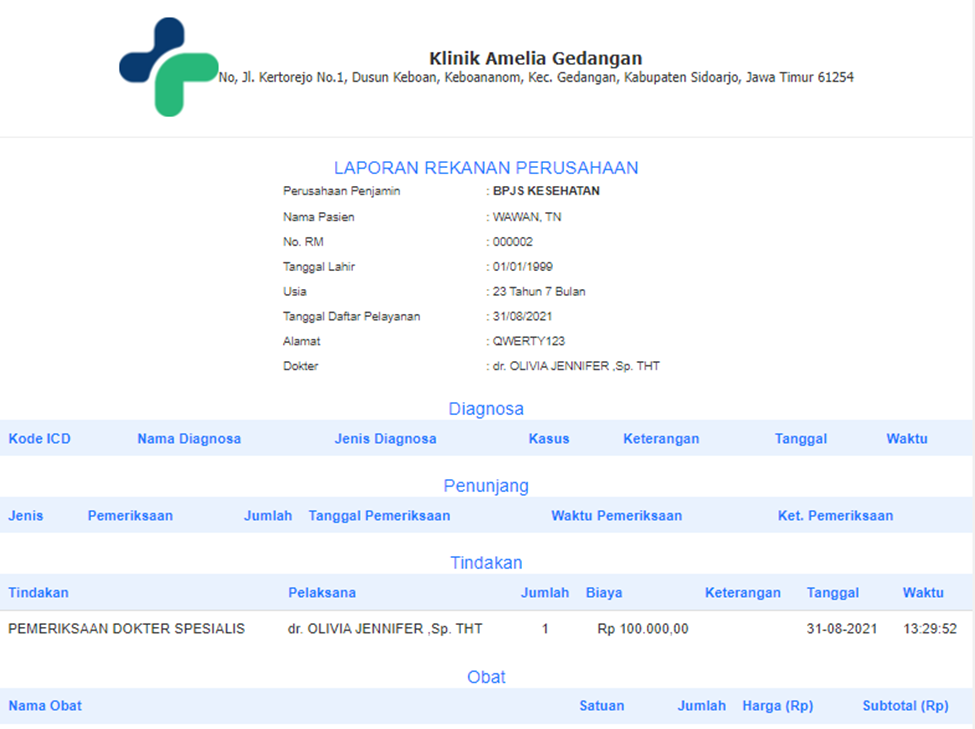This screenshot has width=975, height=729.
Task: Click the cost 'Rp 100.000,00'
Action: coord(643,629)
